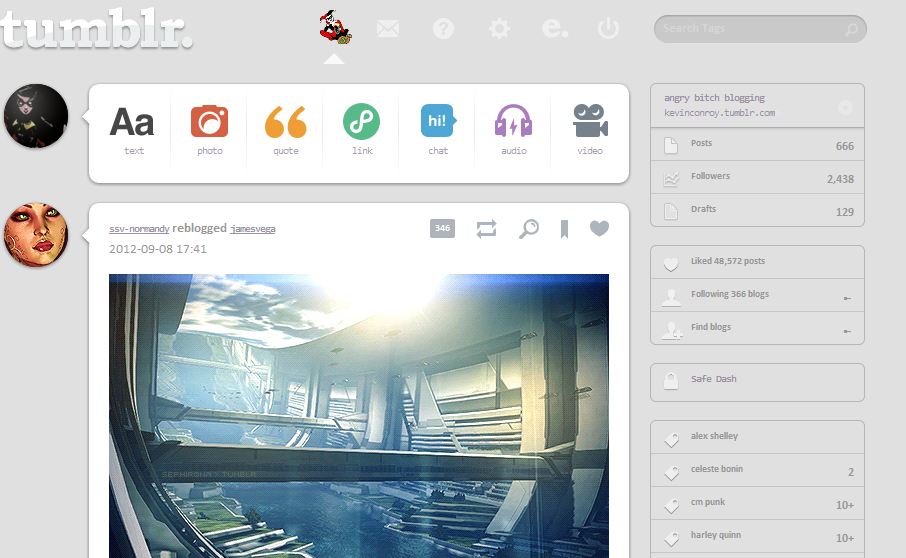Toggle Safe Dash
The height and width of the screenshot is (558, 906).
758,382
